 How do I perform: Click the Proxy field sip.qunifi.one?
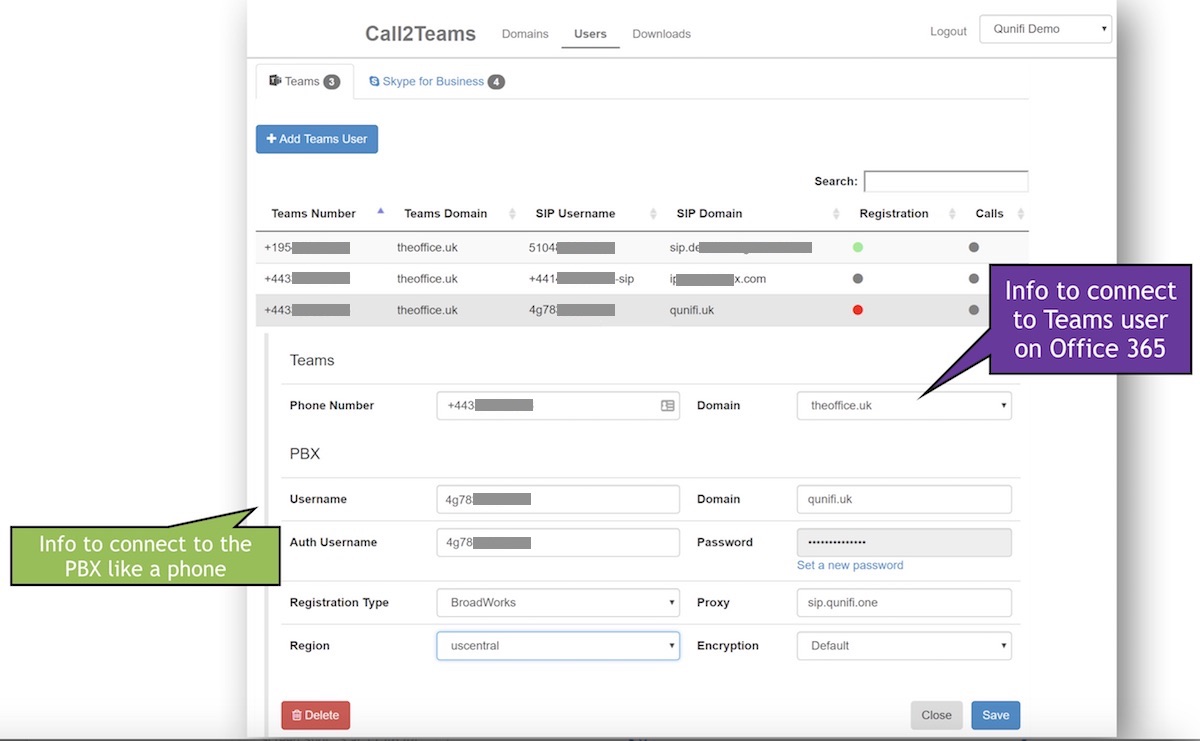coord(904,603)
